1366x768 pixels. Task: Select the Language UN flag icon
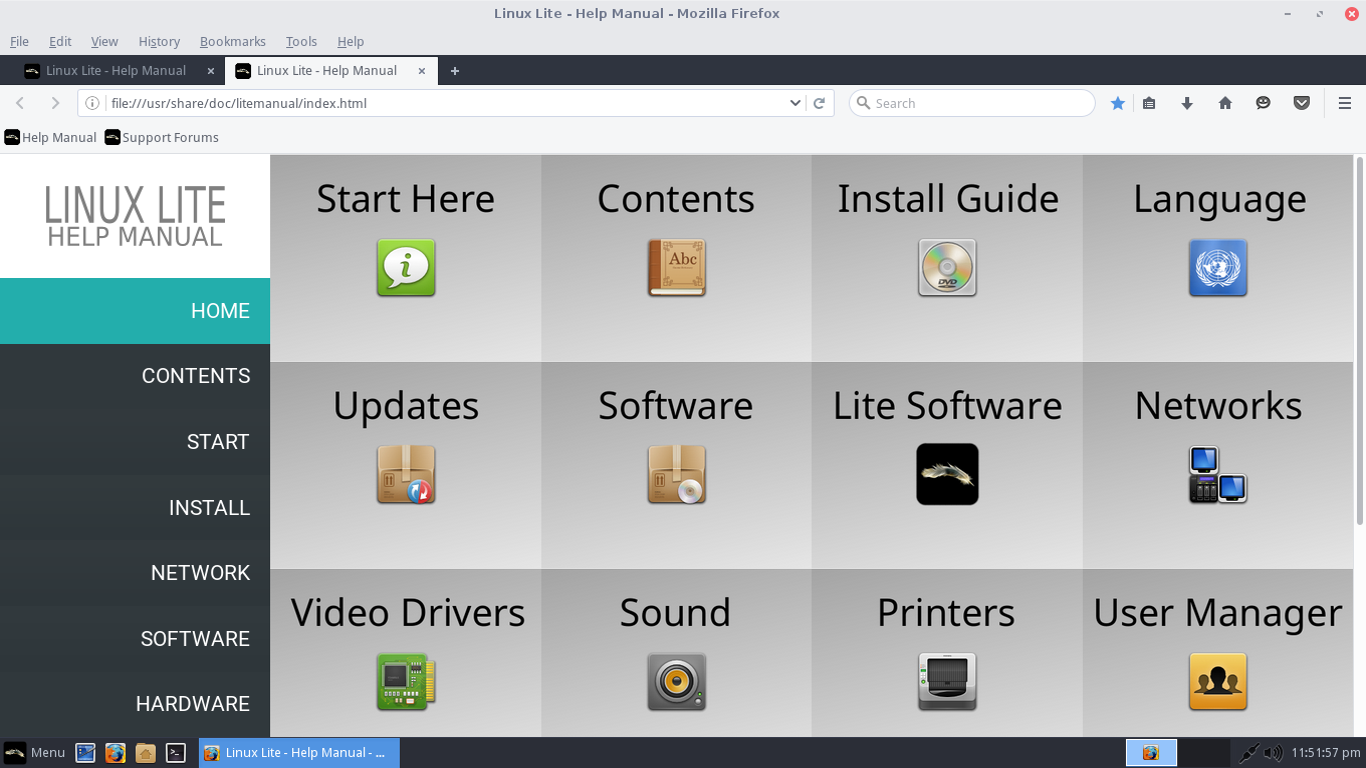(1218, 268)
